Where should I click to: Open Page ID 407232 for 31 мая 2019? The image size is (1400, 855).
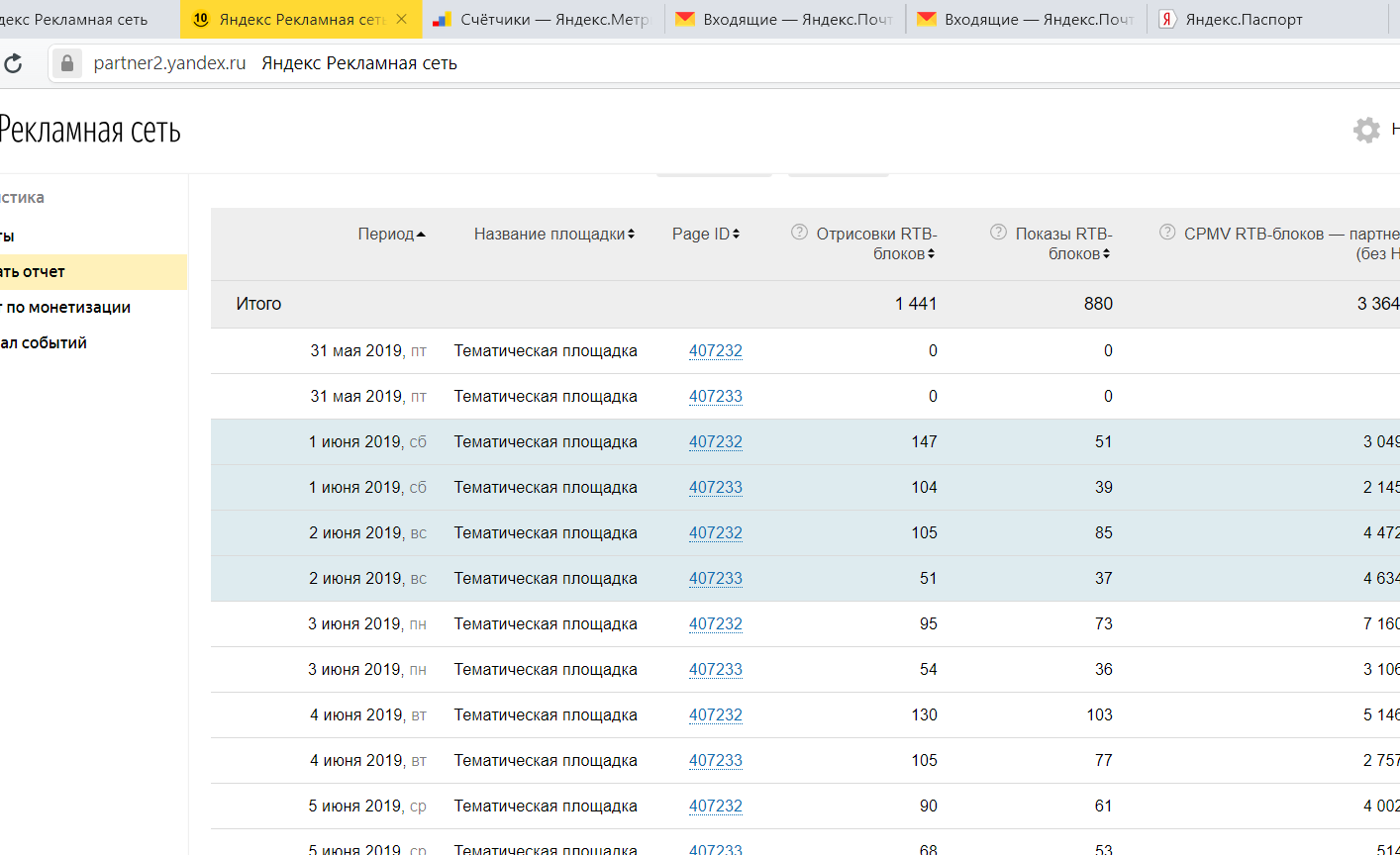[716, 351]
